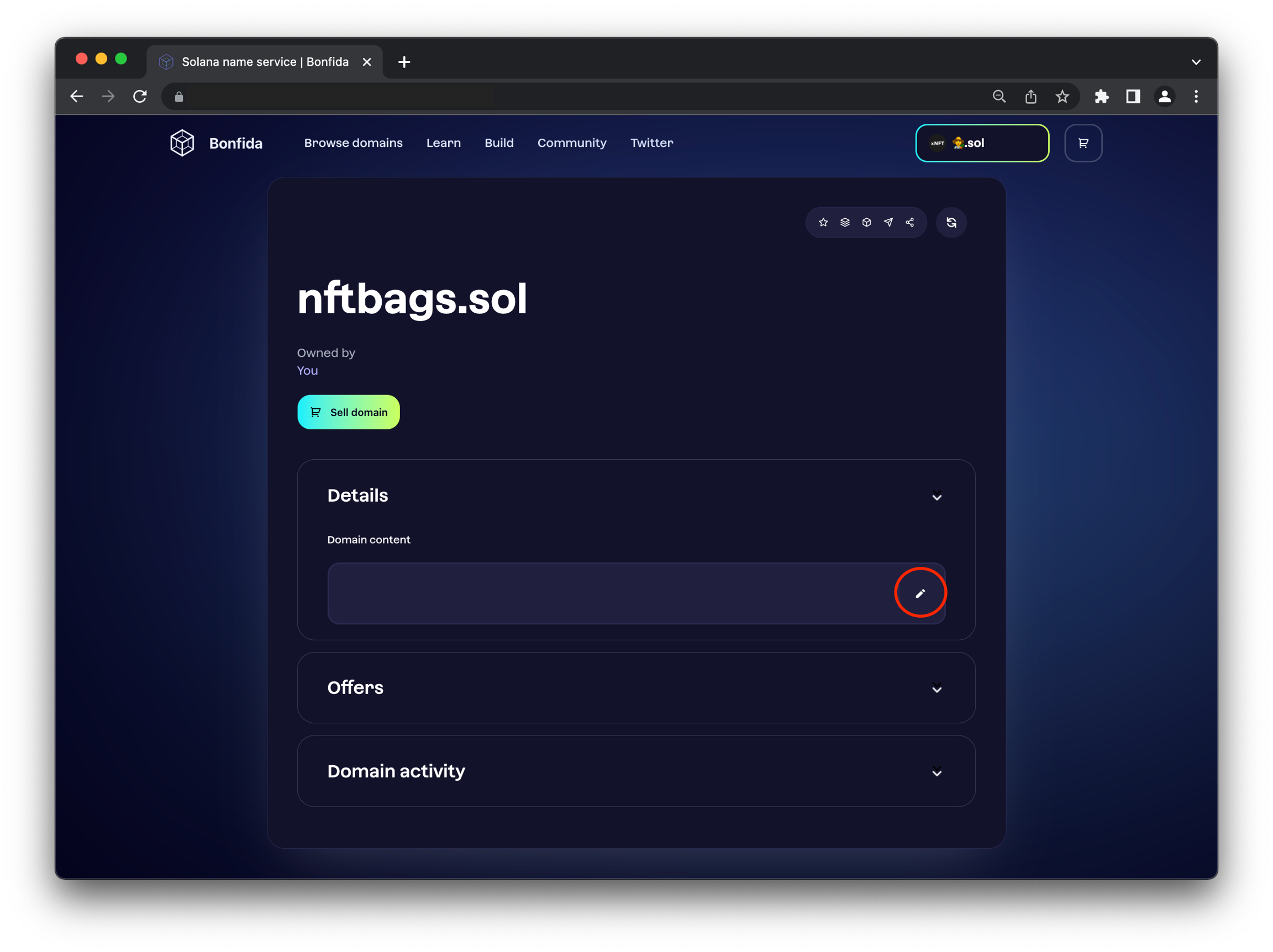Expand the Domain activity section

pyautogui.click(x=937, y=772)
